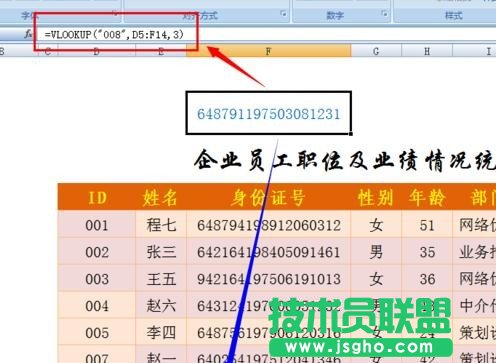The height and width of the screenshot is (363, 496).
Task: Click the fx insert function icon
Action: (x=28, y=34)
